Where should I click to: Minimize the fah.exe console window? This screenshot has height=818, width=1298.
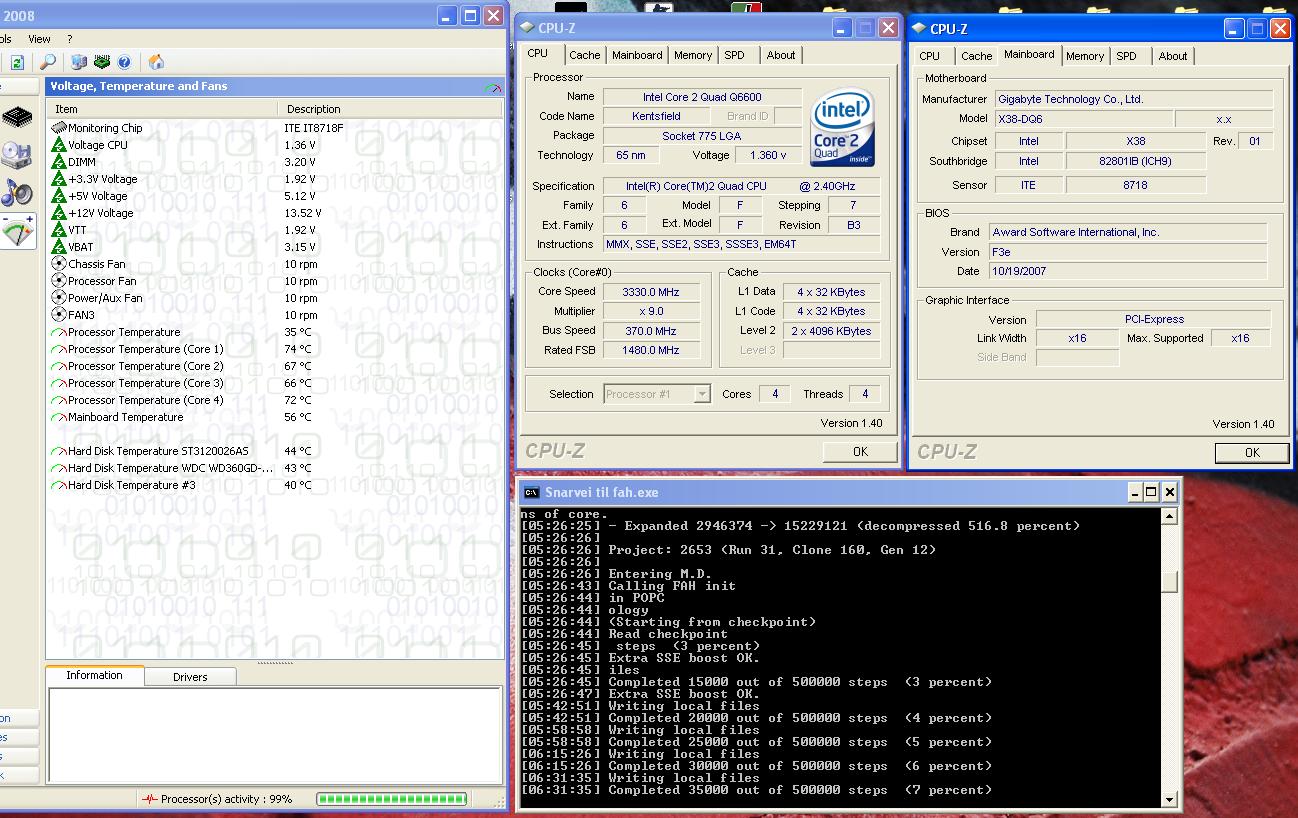coord(1134,492)
